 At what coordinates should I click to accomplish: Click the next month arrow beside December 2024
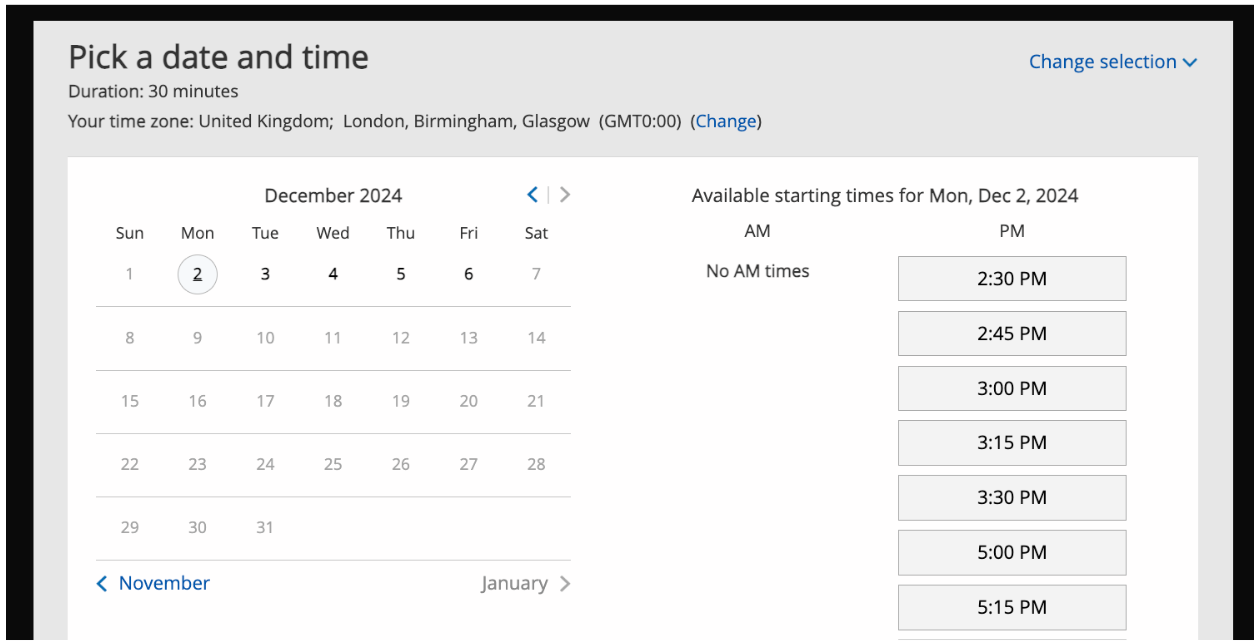565,195
